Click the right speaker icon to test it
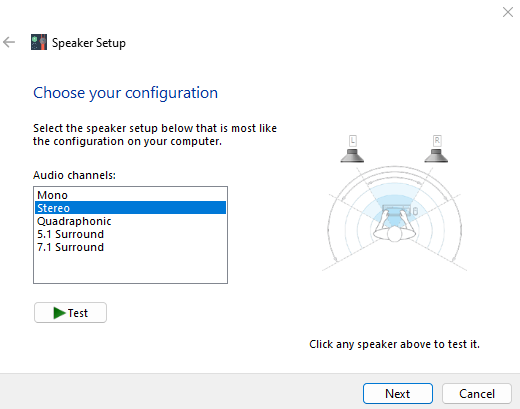 436,156
